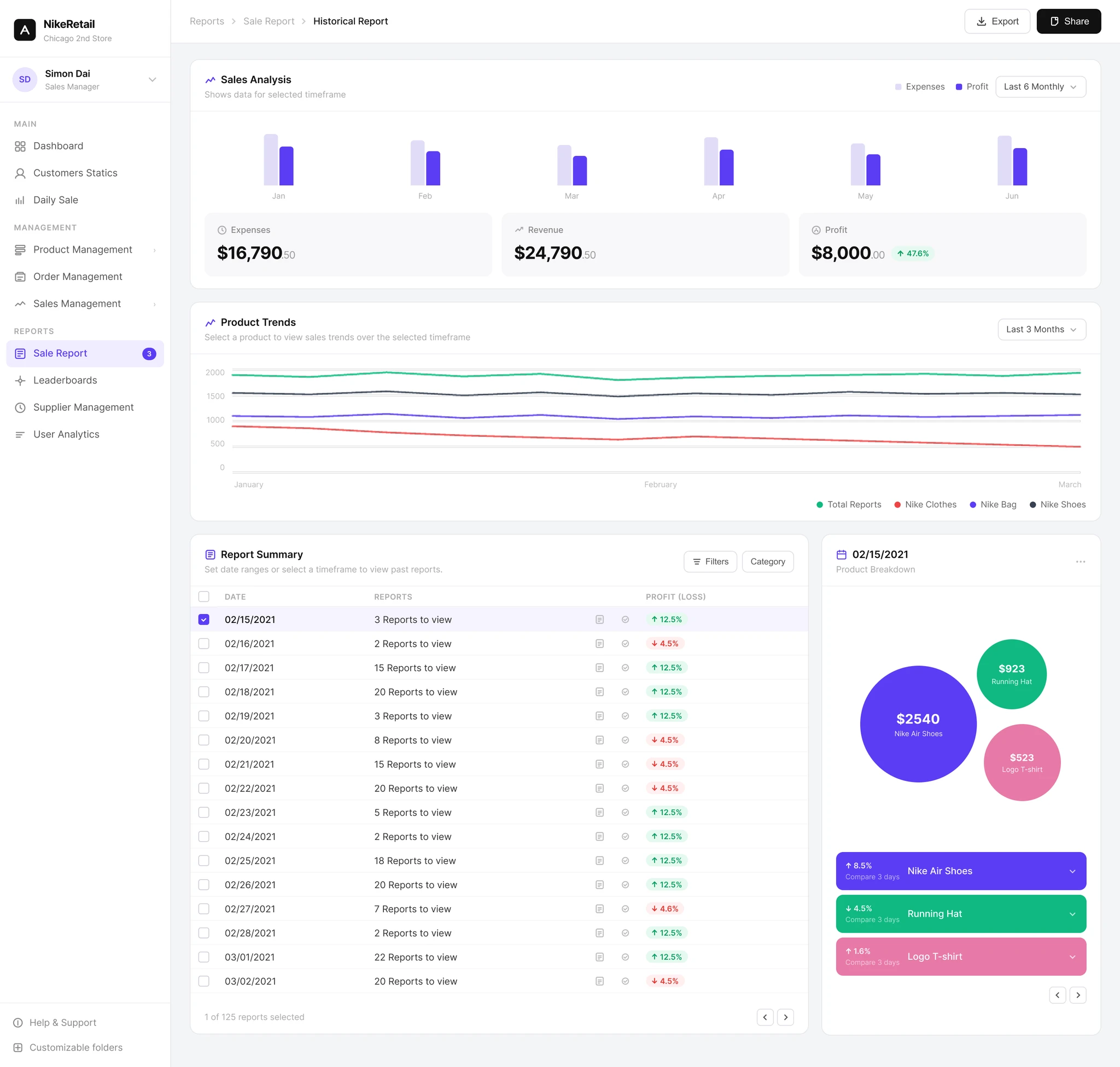This screenshot has height=1067, width=1120.
Task: Uncheck the 02/15/2021 row checkbox
Action: tap(203, 620)
